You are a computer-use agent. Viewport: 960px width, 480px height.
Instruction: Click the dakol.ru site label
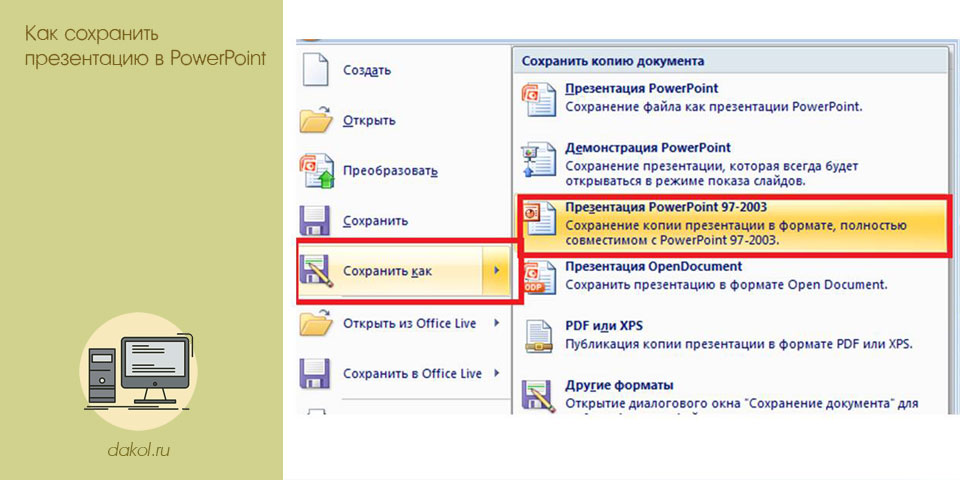click(x=138, y=451)
